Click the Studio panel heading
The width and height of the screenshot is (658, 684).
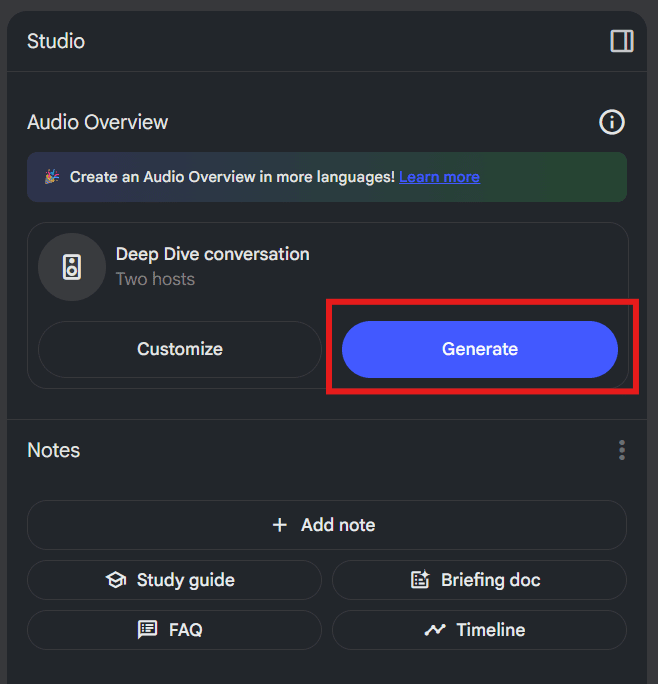(56, 41)
